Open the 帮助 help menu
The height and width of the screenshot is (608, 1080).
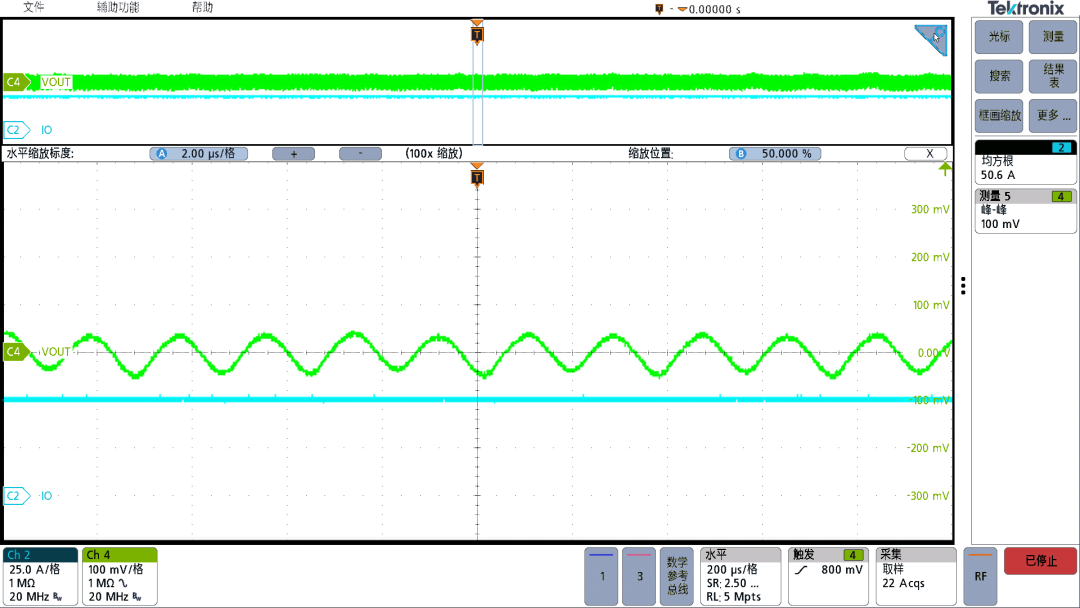click(x=202, y=8)
